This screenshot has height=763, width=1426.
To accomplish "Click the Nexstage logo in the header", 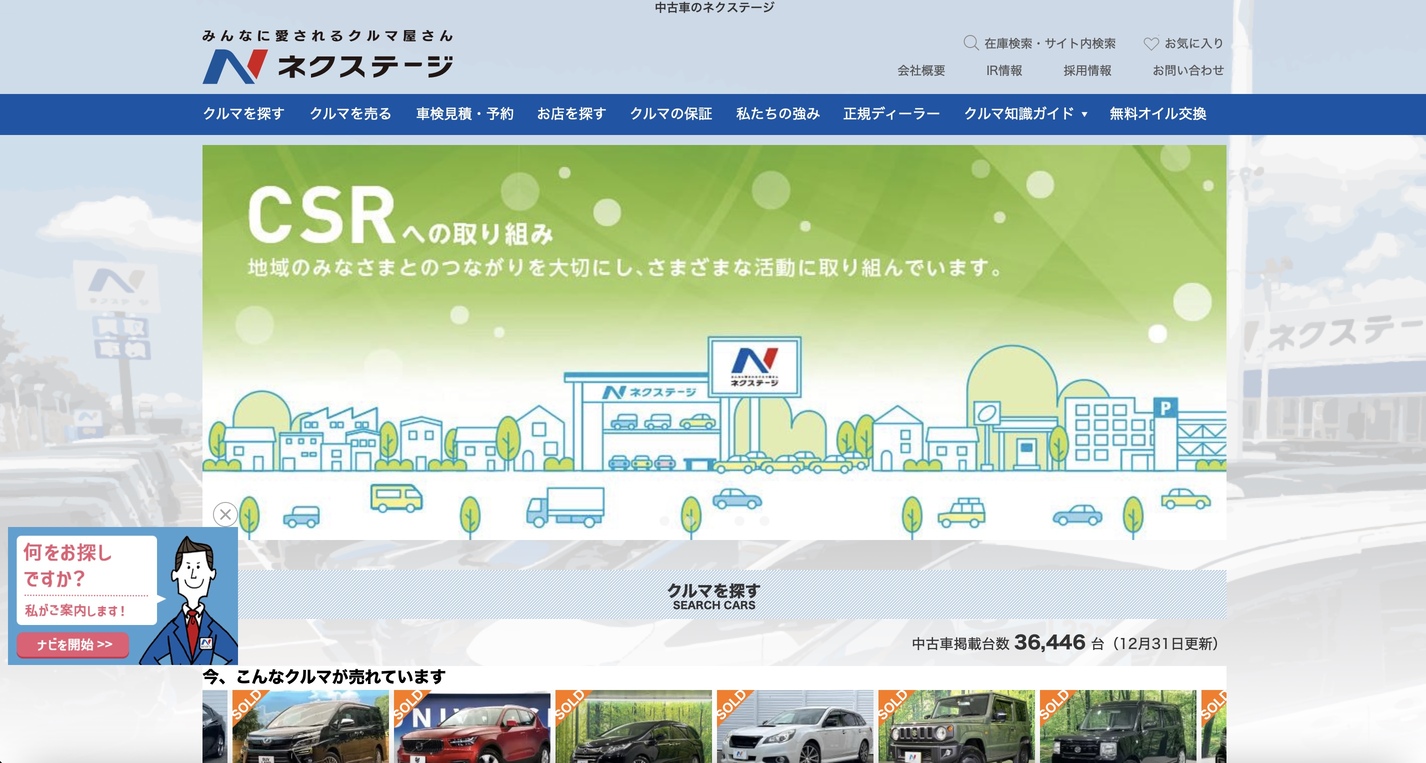I will pyautogui.click(x=328, y=57).
